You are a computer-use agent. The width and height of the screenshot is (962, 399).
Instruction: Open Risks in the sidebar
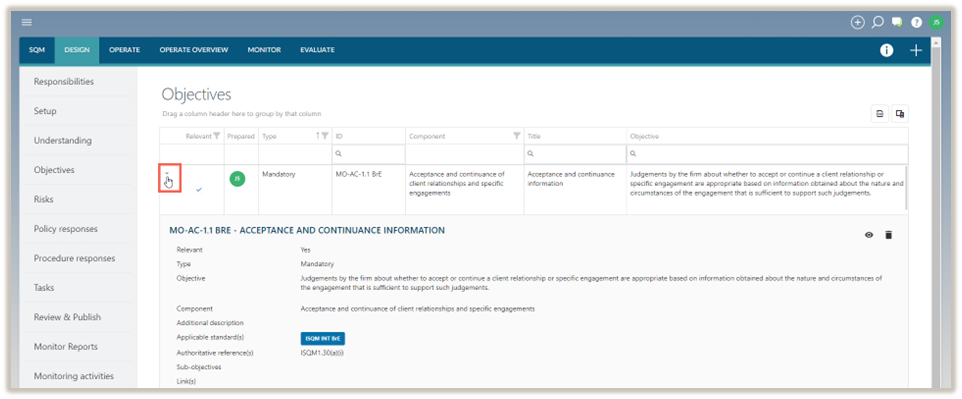(43, 200)
